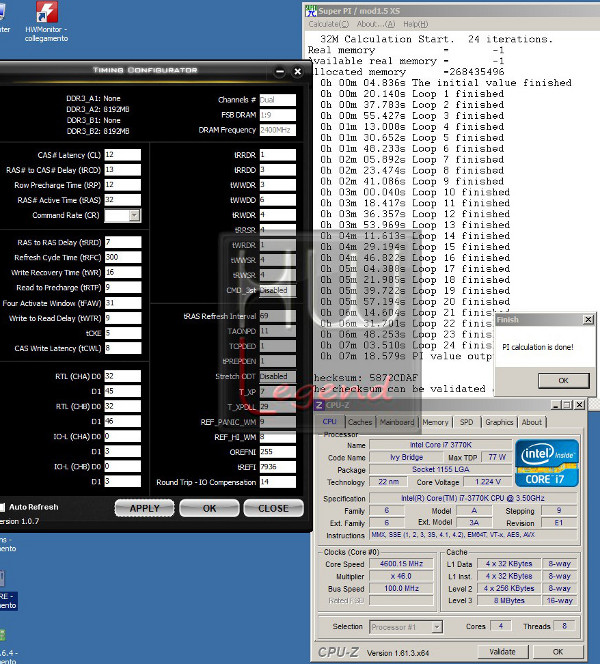Image resolution: width=600 pixels, height=664 pixels.
Task: Click the Channels # Dual field
Action: coord(278,100)
